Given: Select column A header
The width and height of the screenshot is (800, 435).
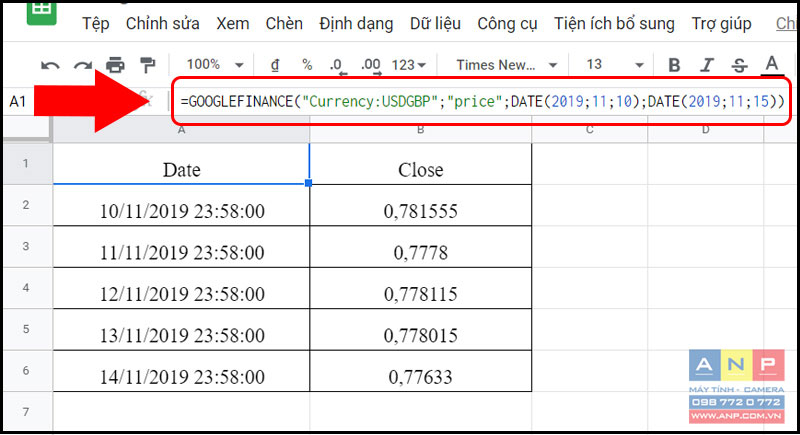Looking at the screenshot, I should [x=181, y=131].
